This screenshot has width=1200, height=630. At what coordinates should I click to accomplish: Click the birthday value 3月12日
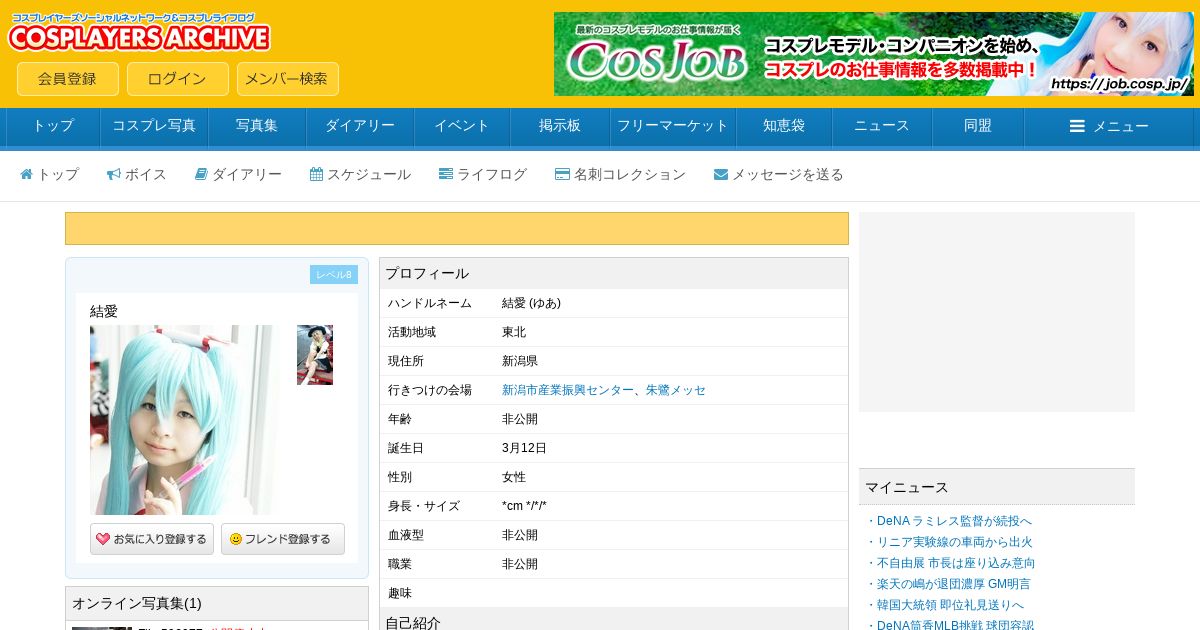[x=524, y=448]
